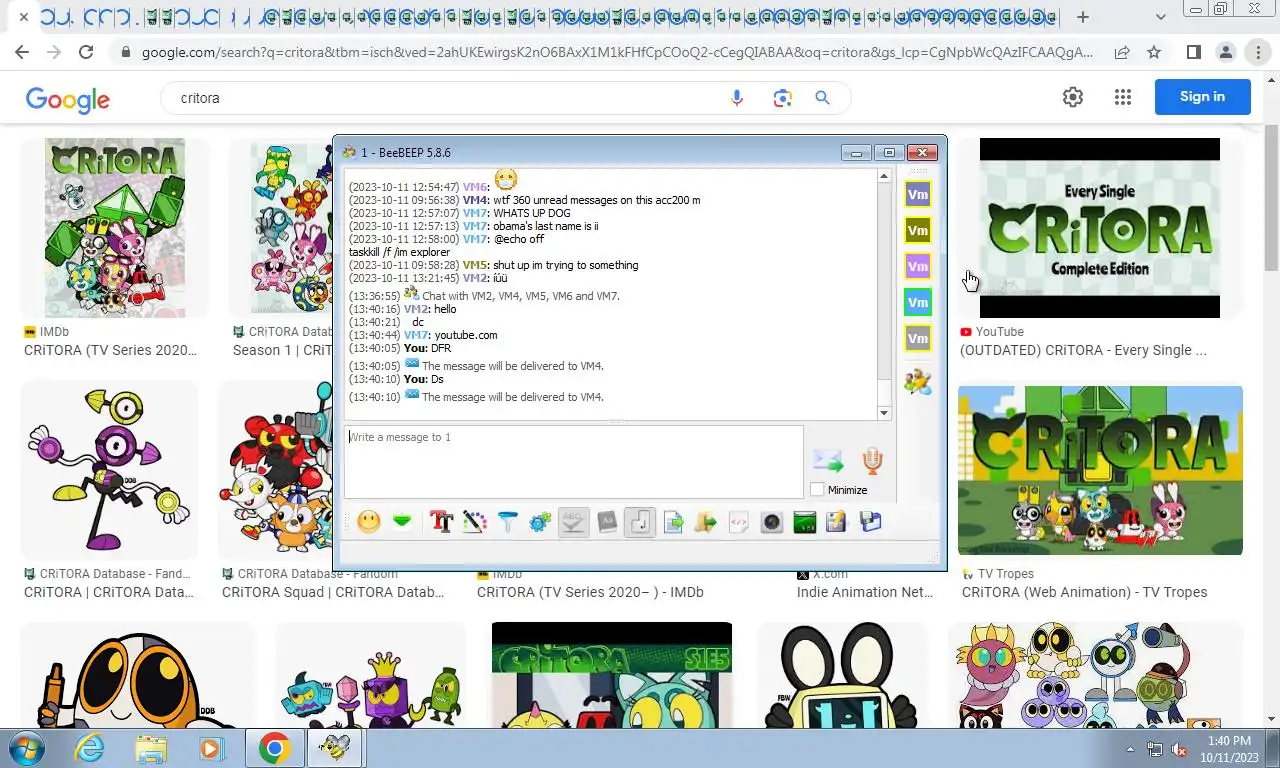Click the orange microphone voice message icon

tap(872, 461)
